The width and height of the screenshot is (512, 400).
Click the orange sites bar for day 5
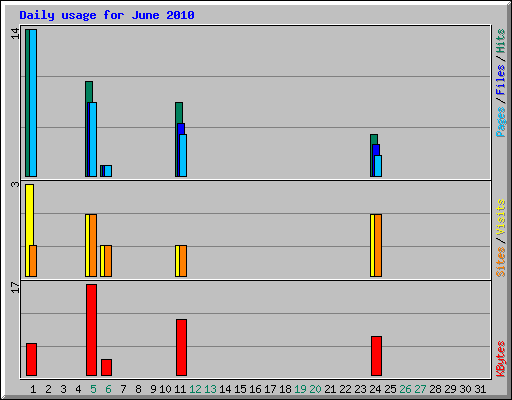pos(93,245)
